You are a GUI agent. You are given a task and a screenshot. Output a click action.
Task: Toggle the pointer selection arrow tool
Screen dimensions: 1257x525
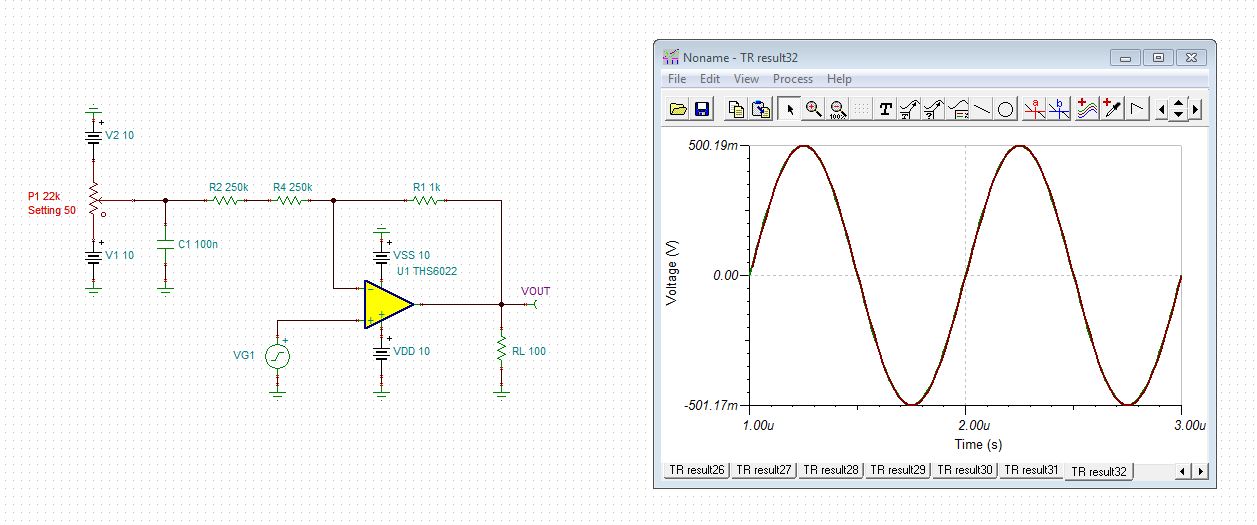pyautogui.click(x=789, y=109)
